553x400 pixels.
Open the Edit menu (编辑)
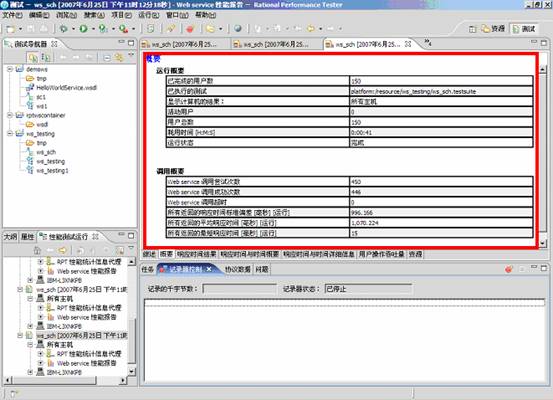tap(39, 15)
